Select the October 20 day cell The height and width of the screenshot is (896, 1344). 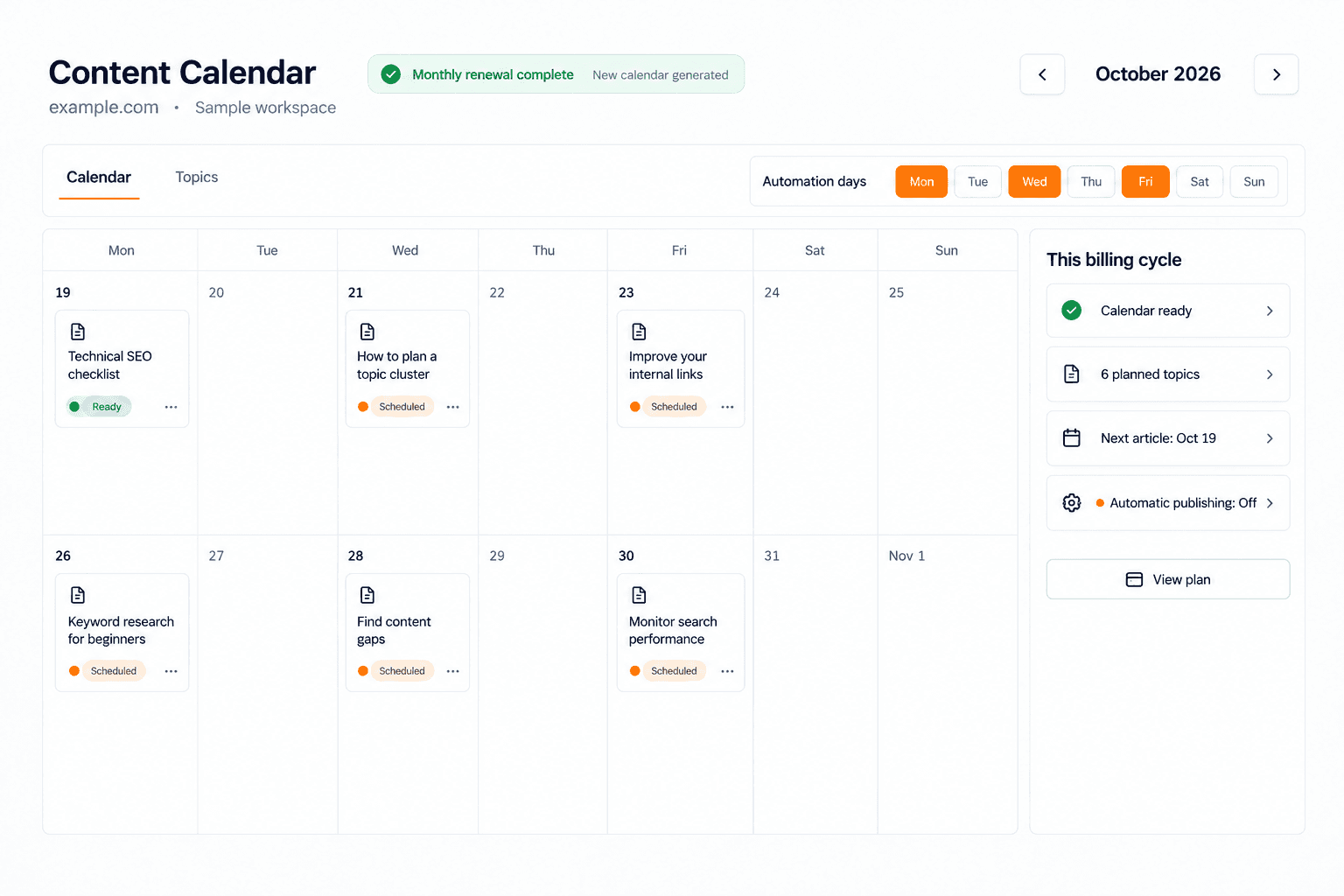(x=268, y=402)
